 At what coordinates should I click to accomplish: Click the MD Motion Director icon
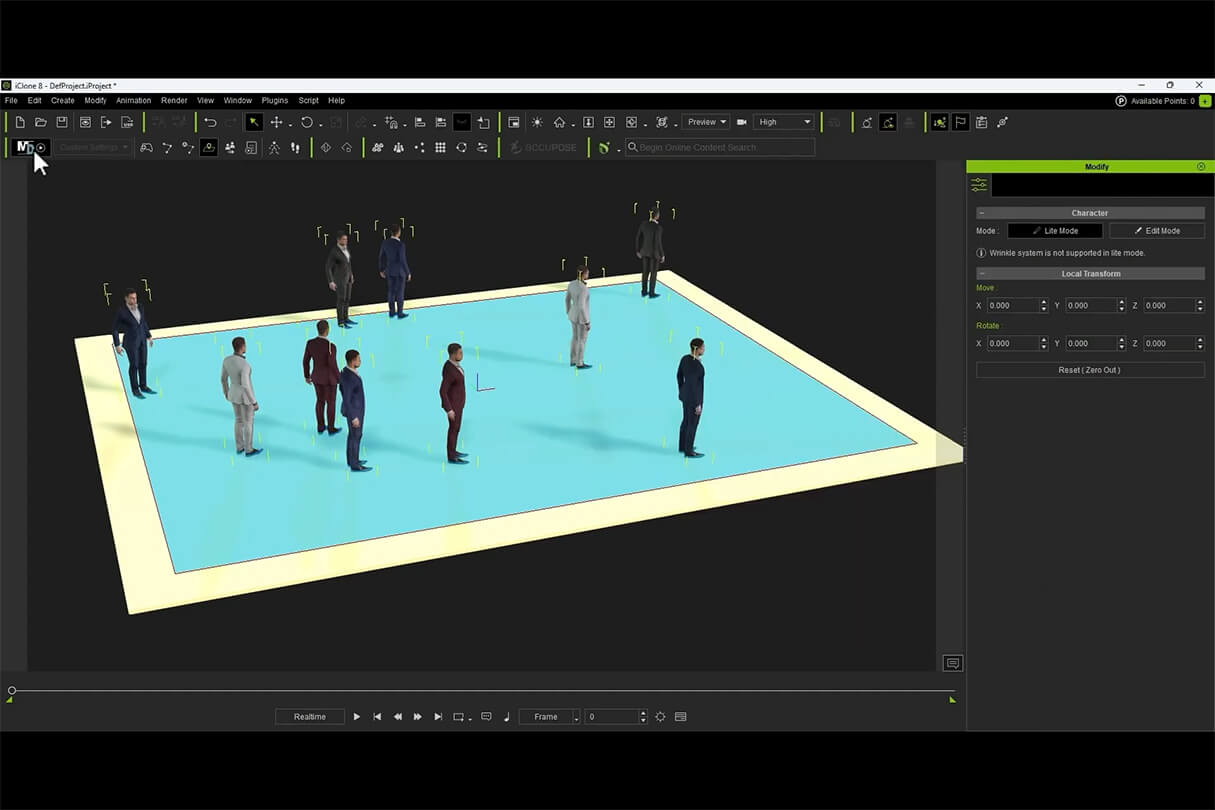25,148
